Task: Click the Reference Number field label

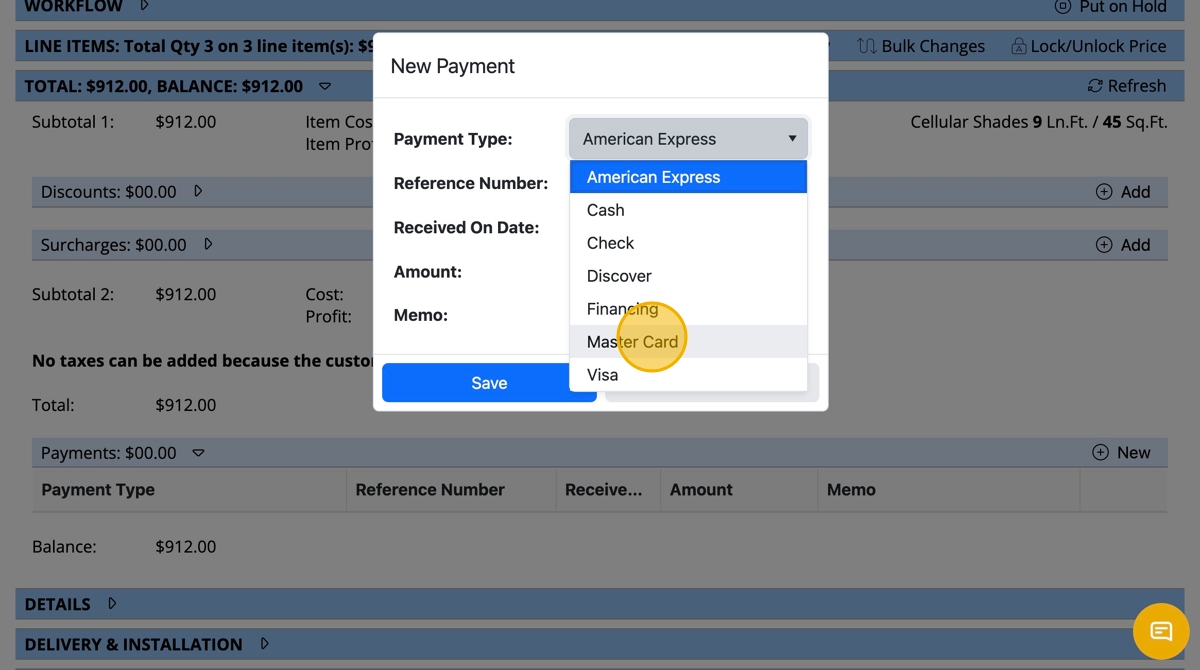Action: [x=471, y=183]
